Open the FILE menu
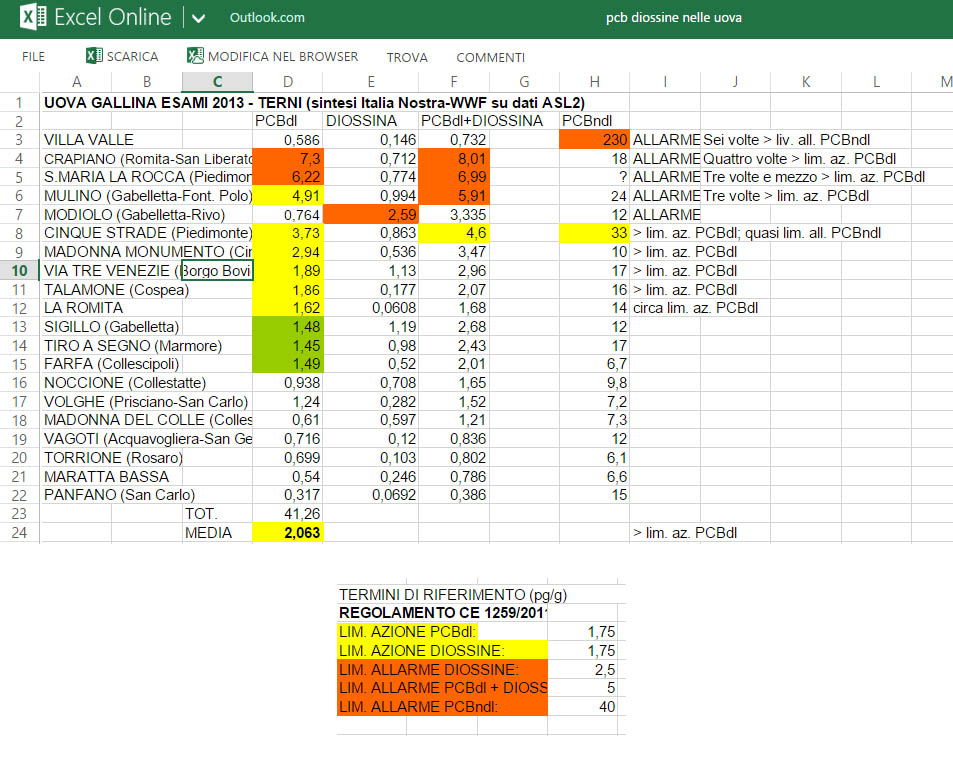The height and width of the screenshot is (766, 953). (x=33, y=57)
